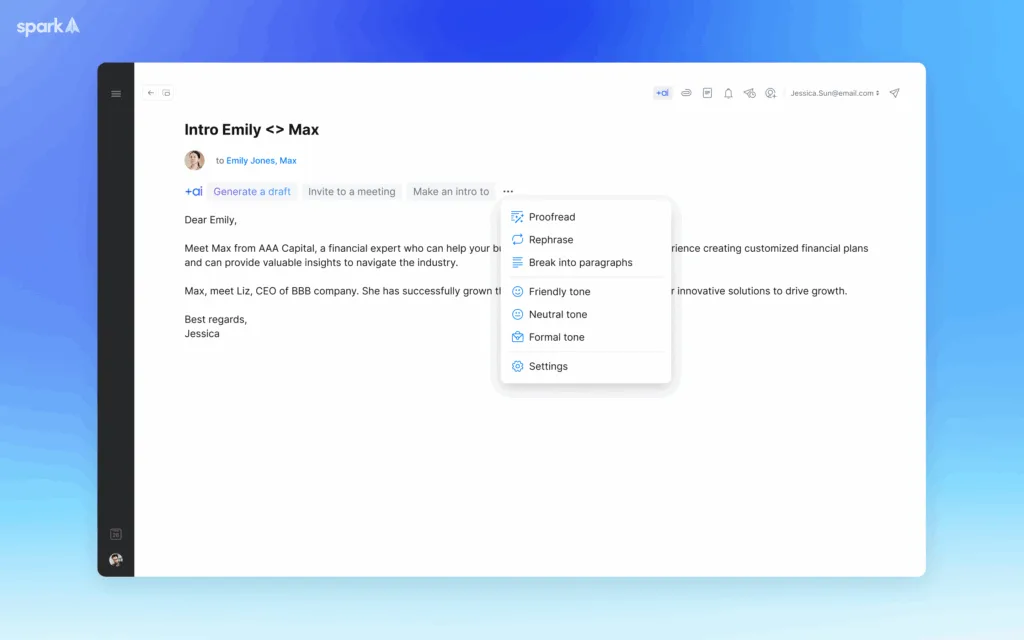Click the sender avatar thumbnail

(x=194, y=159)
